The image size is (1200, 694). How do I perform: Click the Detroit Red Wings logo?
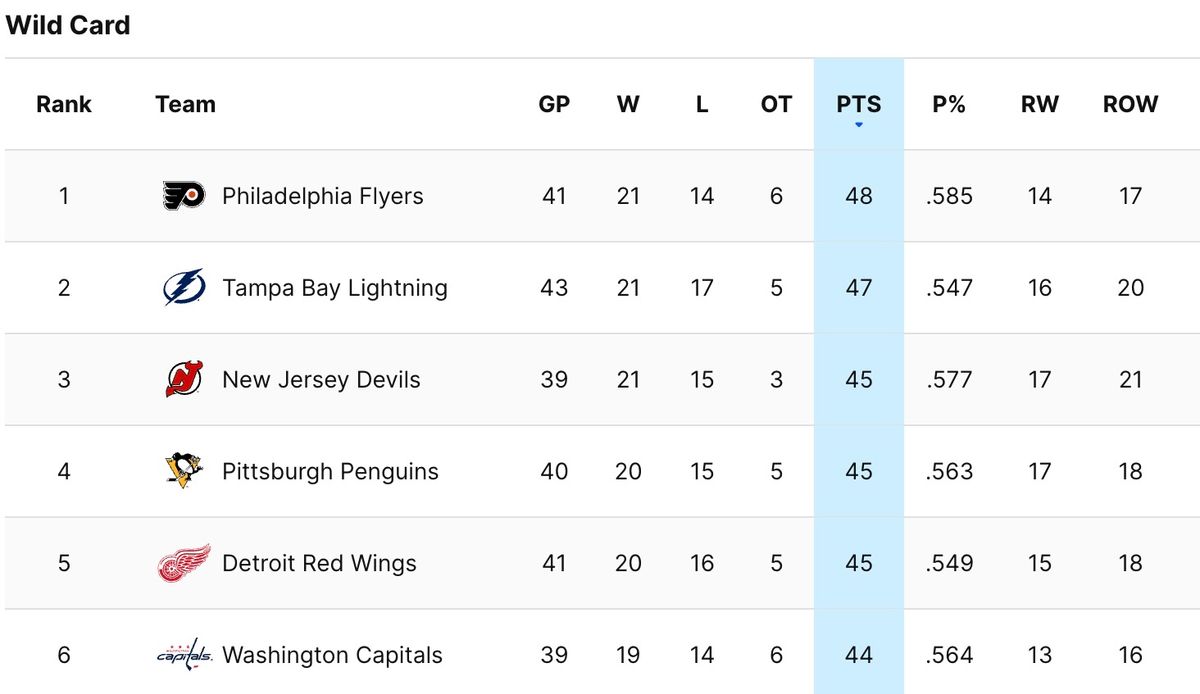pos(184,564)
